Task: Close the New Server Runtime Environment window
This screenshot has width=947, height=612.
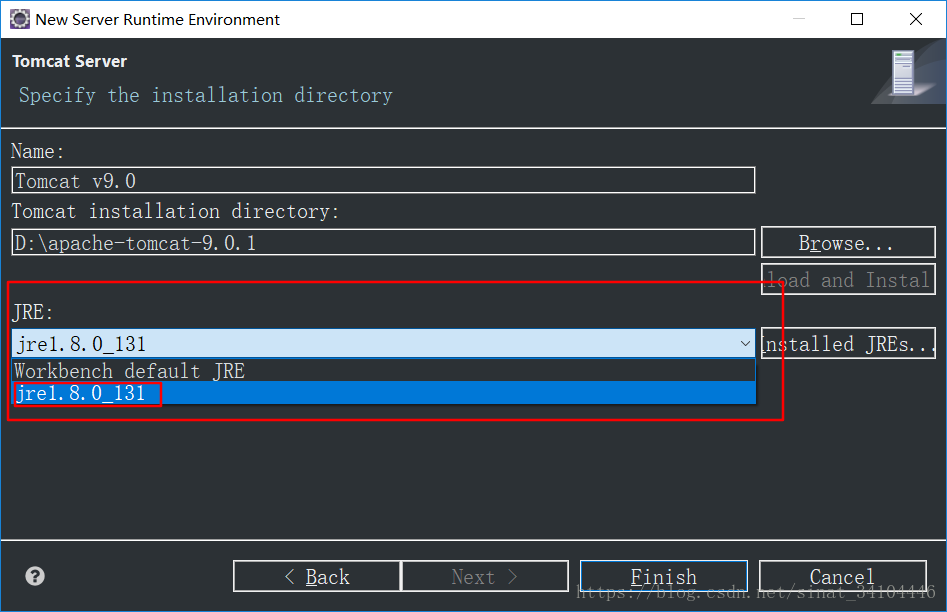Action: (916, 19)
